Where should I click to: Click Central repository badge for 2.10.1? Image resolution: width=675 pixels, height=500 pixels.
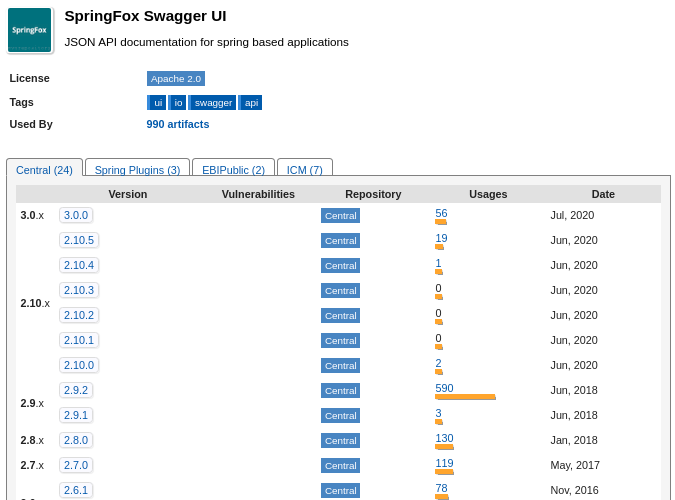point(341,341)
